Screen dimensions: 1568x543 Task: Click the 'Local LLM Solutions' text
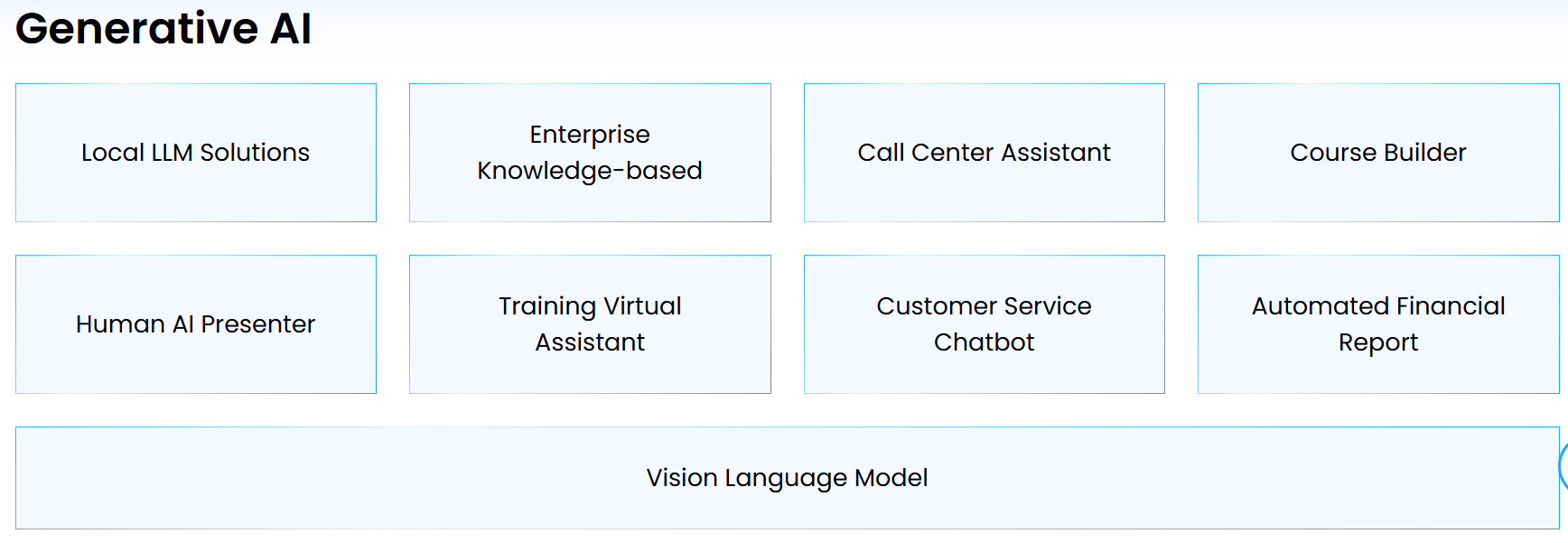click(196, 153)
